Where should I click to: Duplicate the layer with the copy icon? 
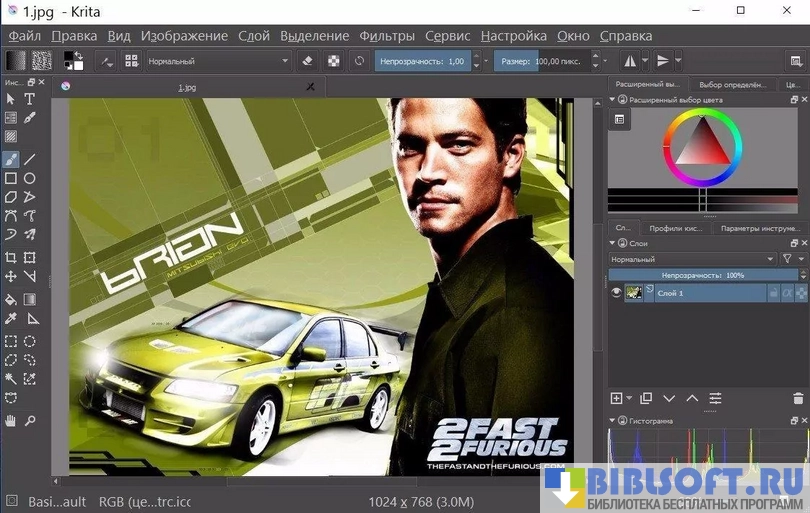click(x=645, y=398)
